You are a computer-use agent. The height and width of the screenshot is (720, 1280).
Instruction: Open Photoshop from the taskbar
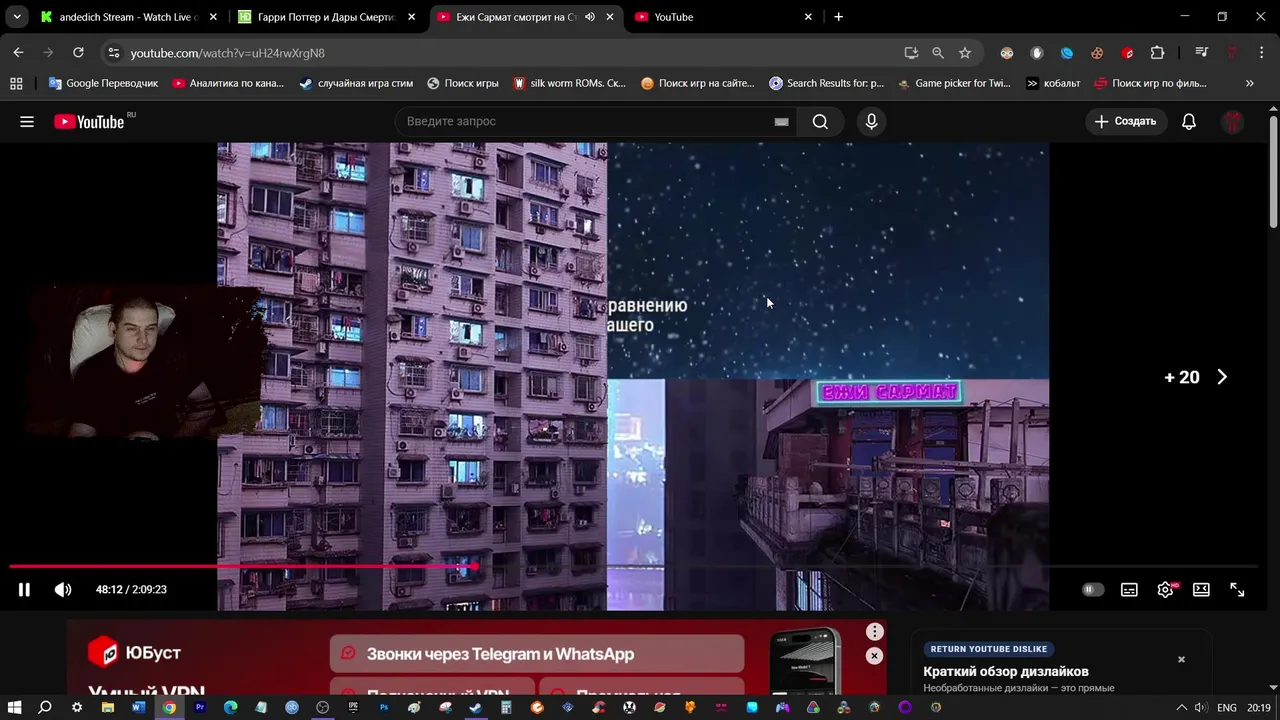(x=384, y=708)
